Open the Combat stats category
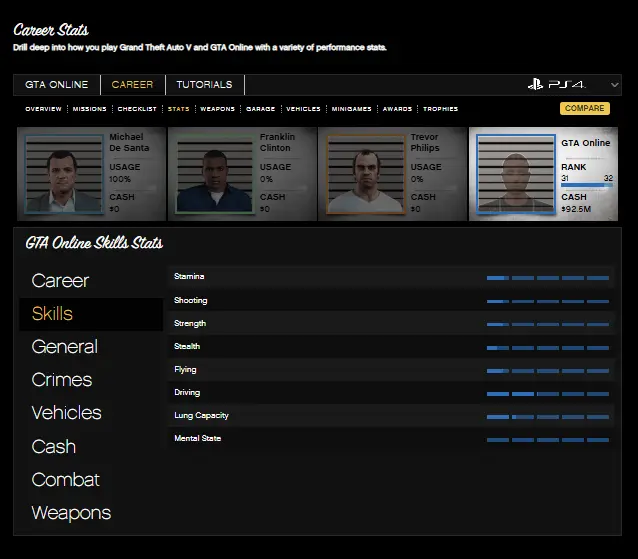Image resolution: width=638 pixels, height=559 pixels. tap(65, 480)
